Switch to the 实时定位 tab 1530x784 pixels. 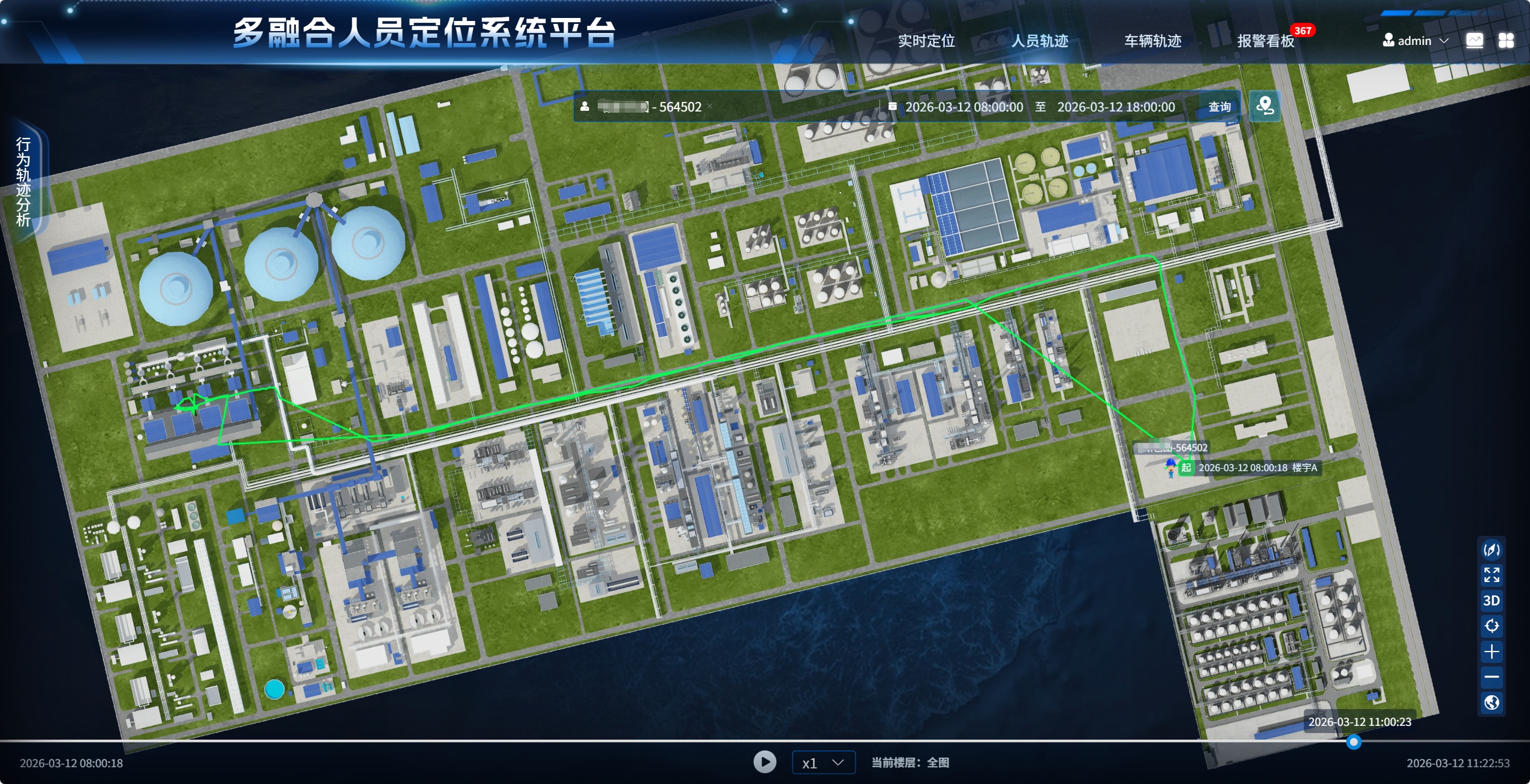926,41
